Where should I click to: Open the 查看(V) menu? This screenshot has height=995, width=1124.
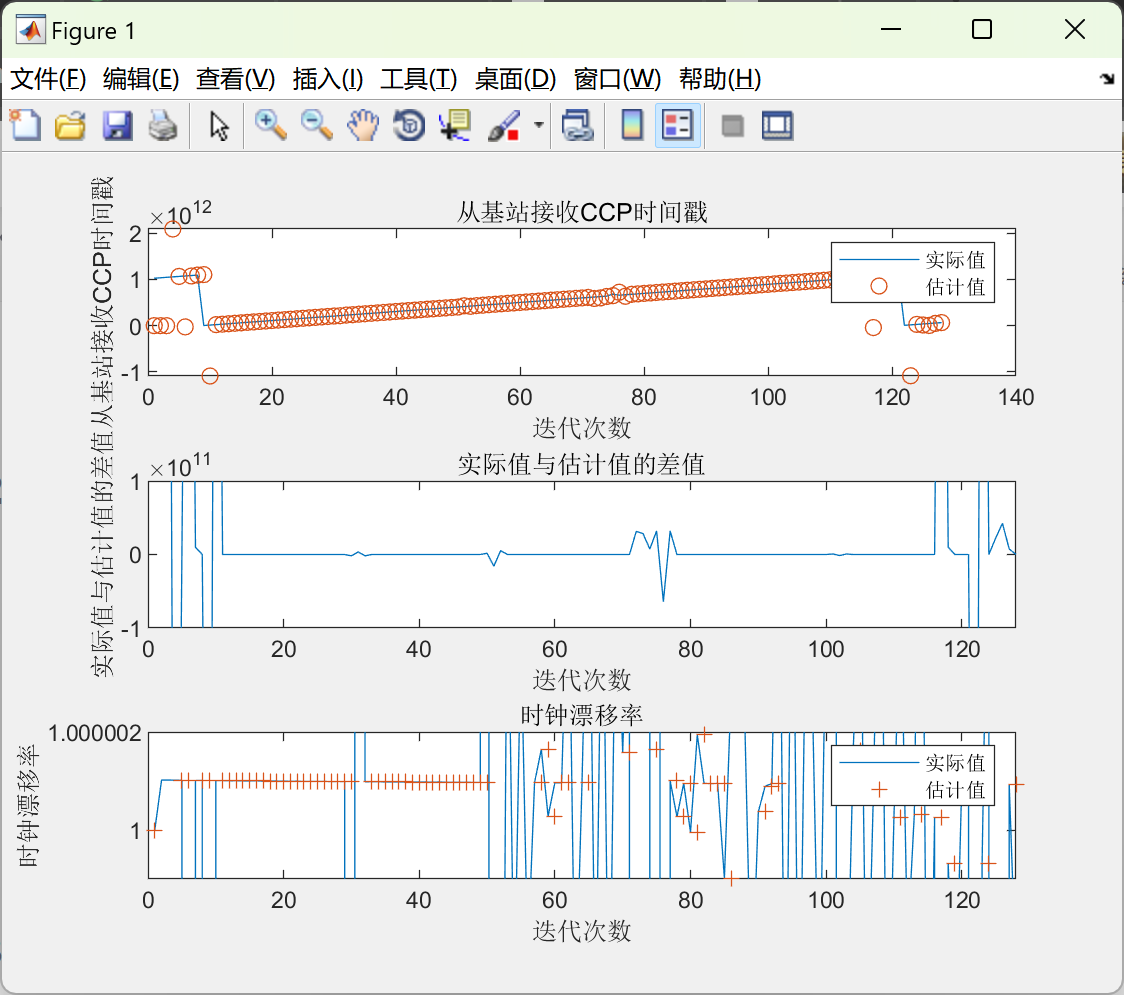coord(236,79)
